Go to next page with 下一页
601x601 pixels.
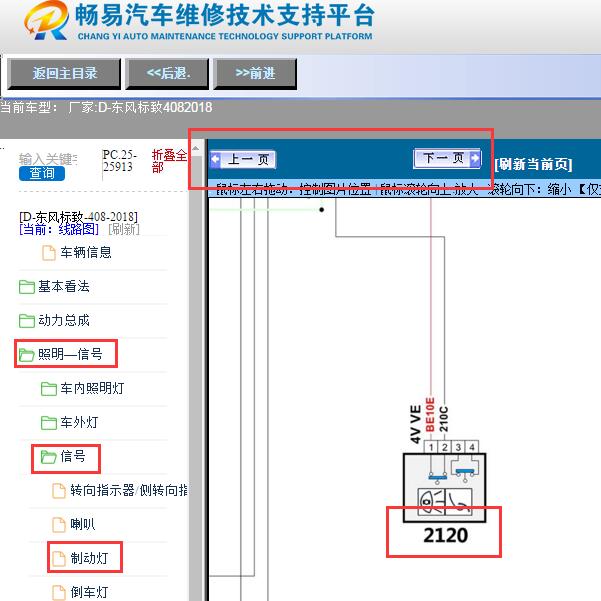[447, 158]
